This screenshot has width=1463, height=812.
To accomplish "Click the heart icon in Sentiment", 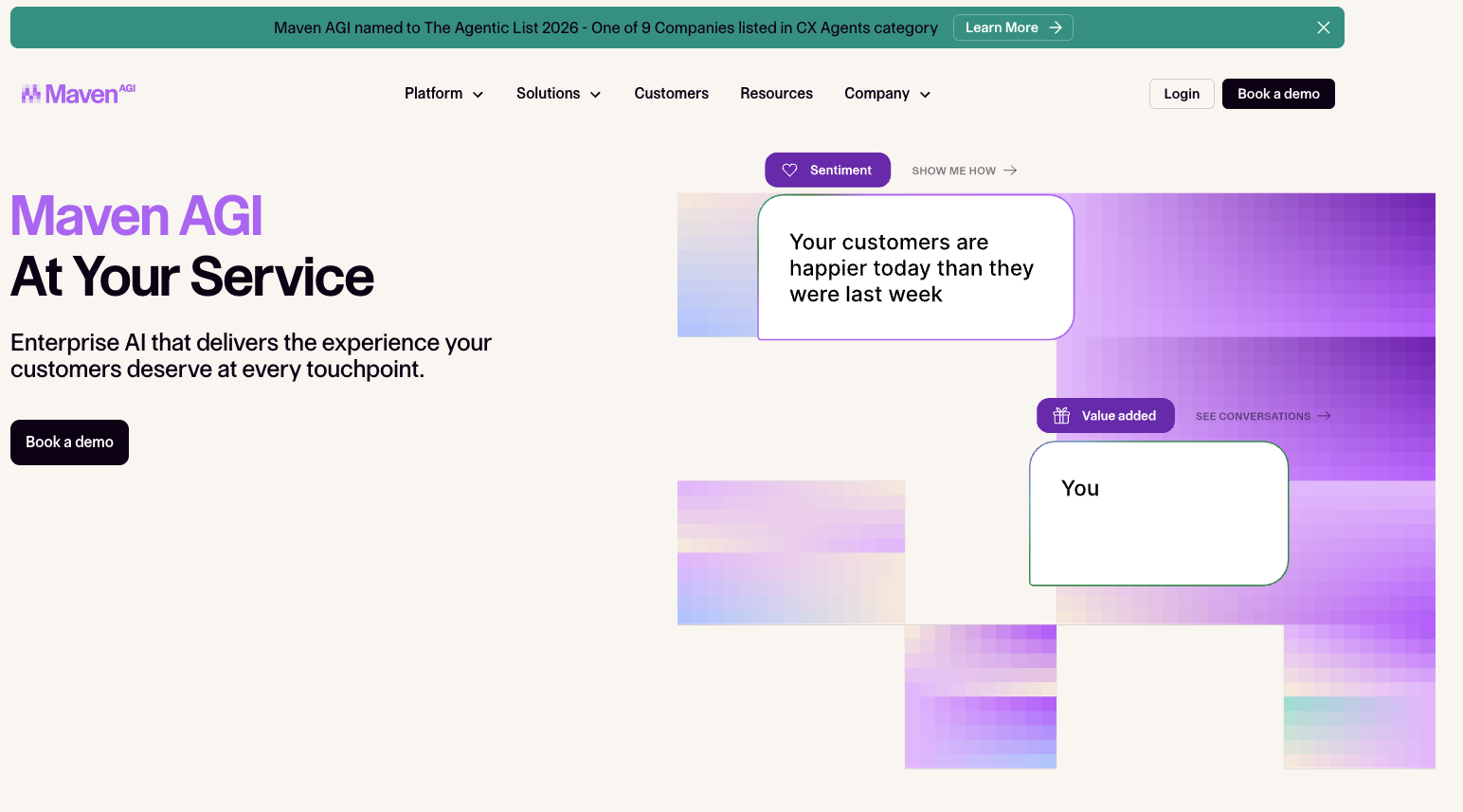I will click(x=789, y=171).
